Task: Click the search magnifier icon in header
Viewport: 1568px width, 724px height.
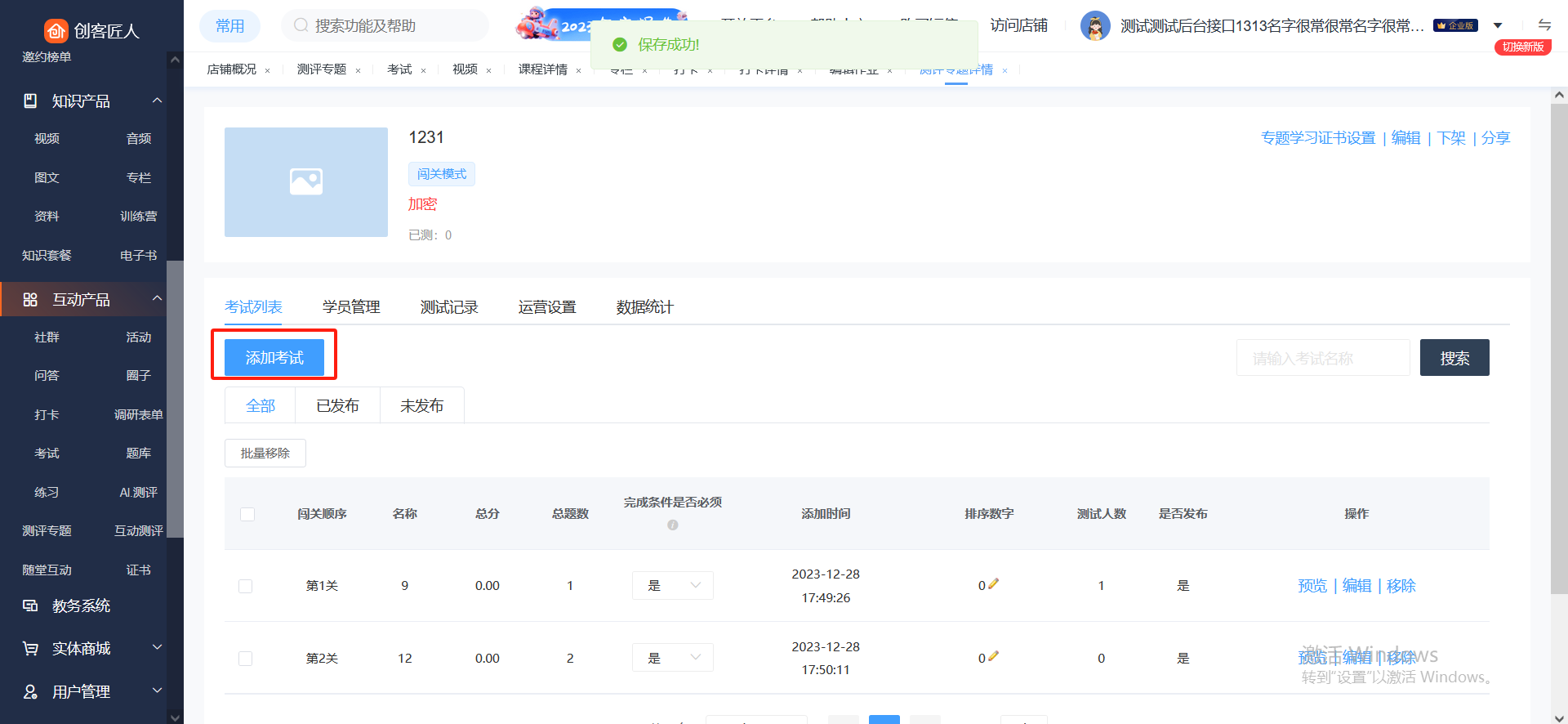Action: click(x=301, y=25)
